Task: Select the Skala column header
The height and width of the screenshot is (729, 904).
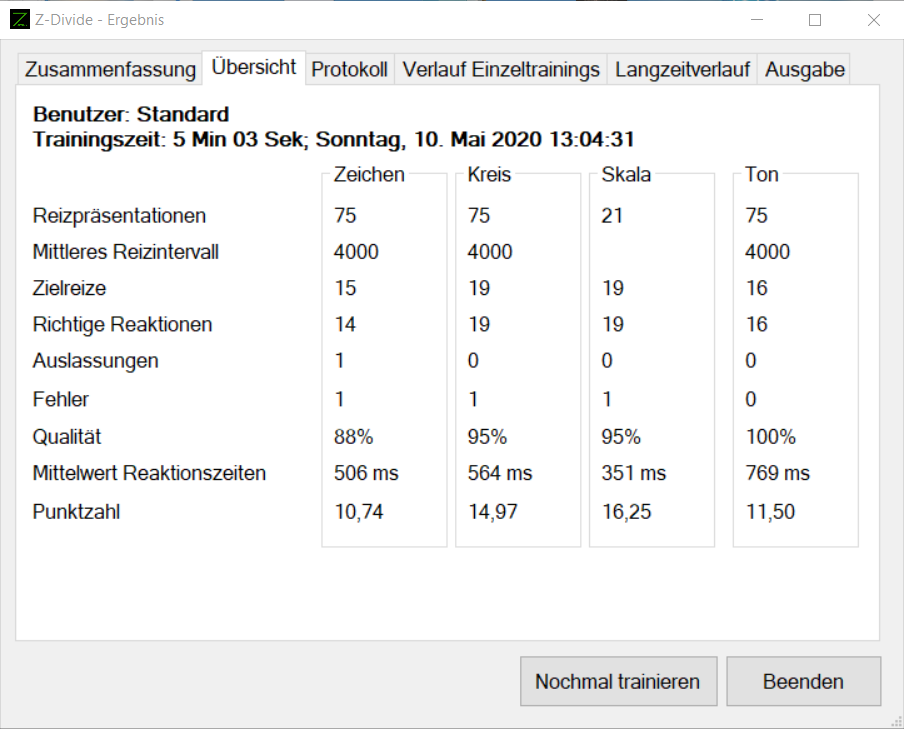Action: (626, 175)
